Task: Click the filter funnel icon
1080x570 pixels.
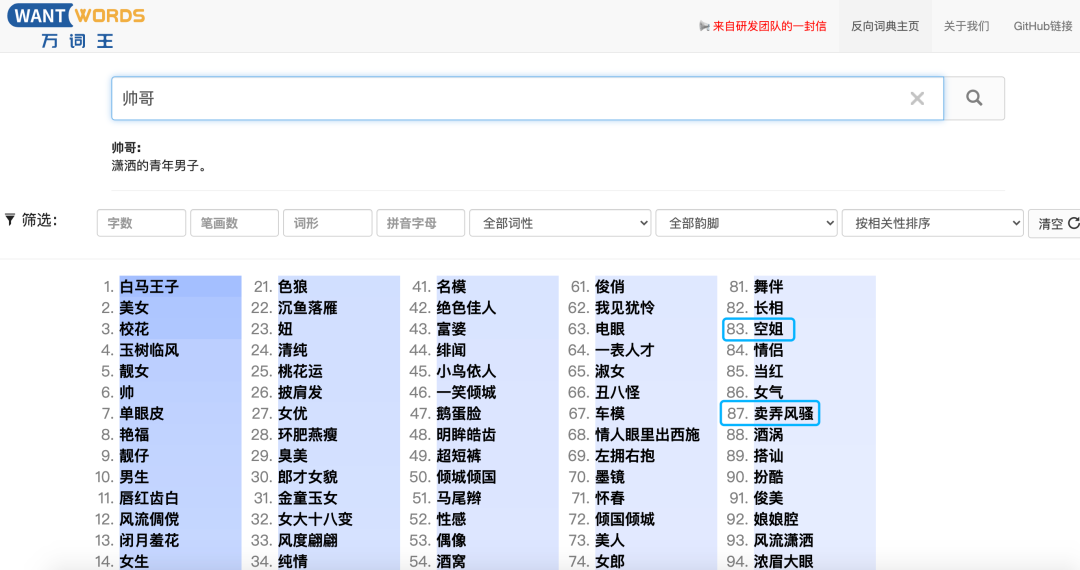Action: pyautogui.click(x=10, y=220)
